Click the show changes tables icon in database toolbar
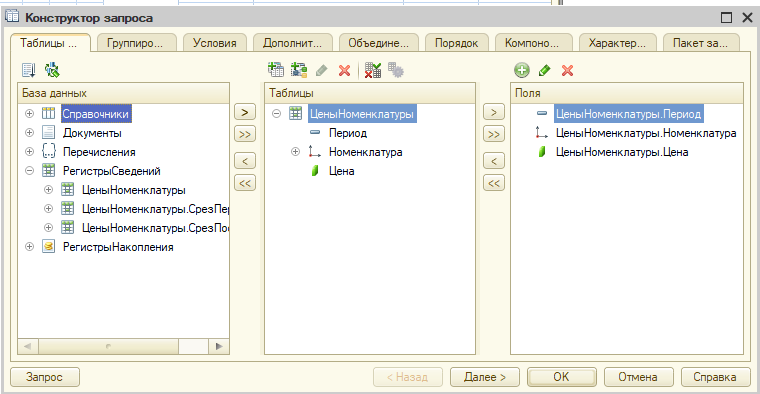760x394 pixels. tap(52, 70)
